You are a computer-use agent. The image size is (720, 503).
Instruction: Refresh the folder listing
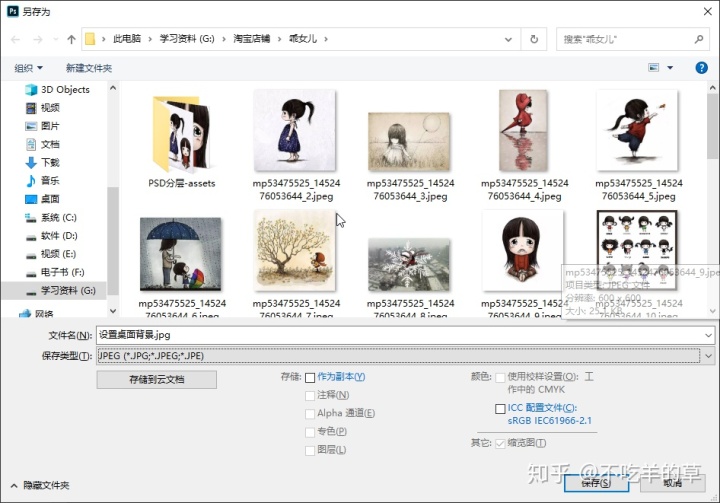(534, 40)
